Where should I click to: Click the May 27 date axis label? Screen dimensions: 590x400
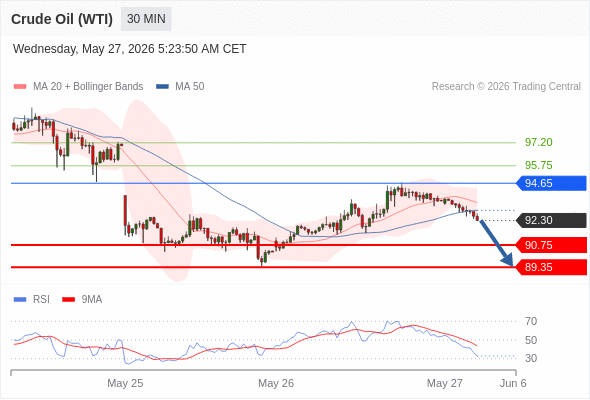click(445, 383)
